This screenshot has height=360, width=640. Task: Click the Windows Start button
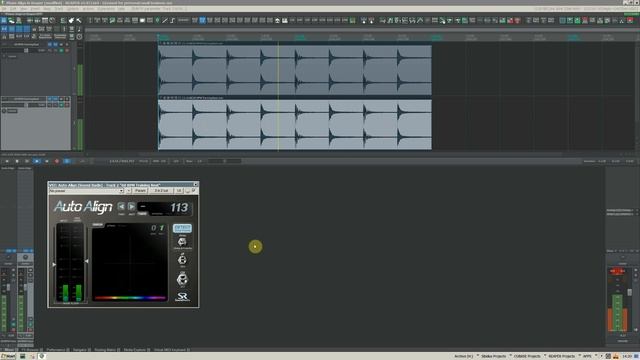pyautogui.click(x=8, y=356)
